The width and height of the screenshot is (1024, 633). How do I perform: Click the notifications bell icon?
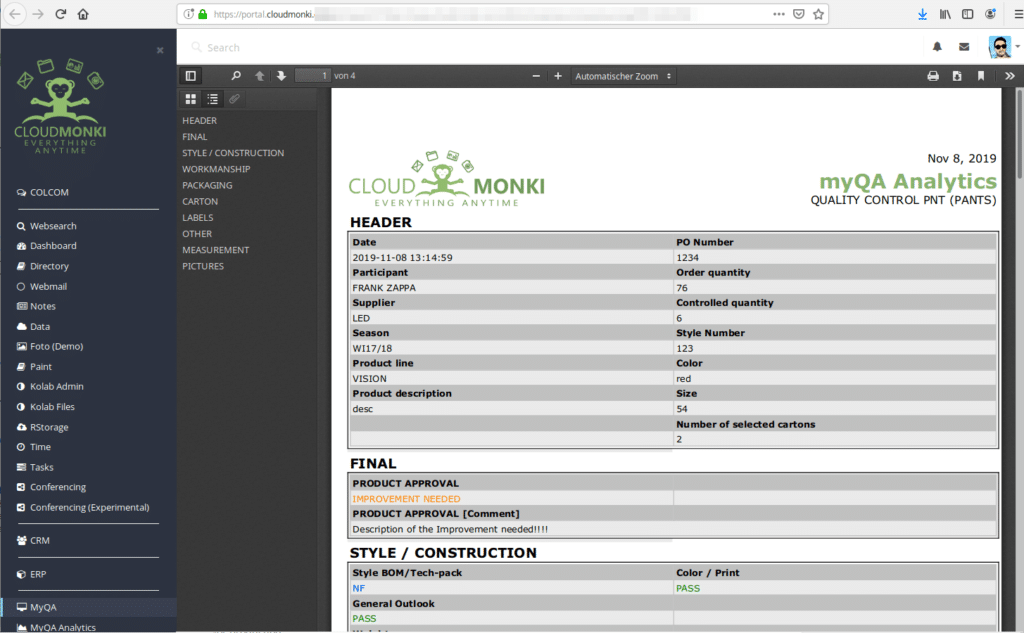937,47
